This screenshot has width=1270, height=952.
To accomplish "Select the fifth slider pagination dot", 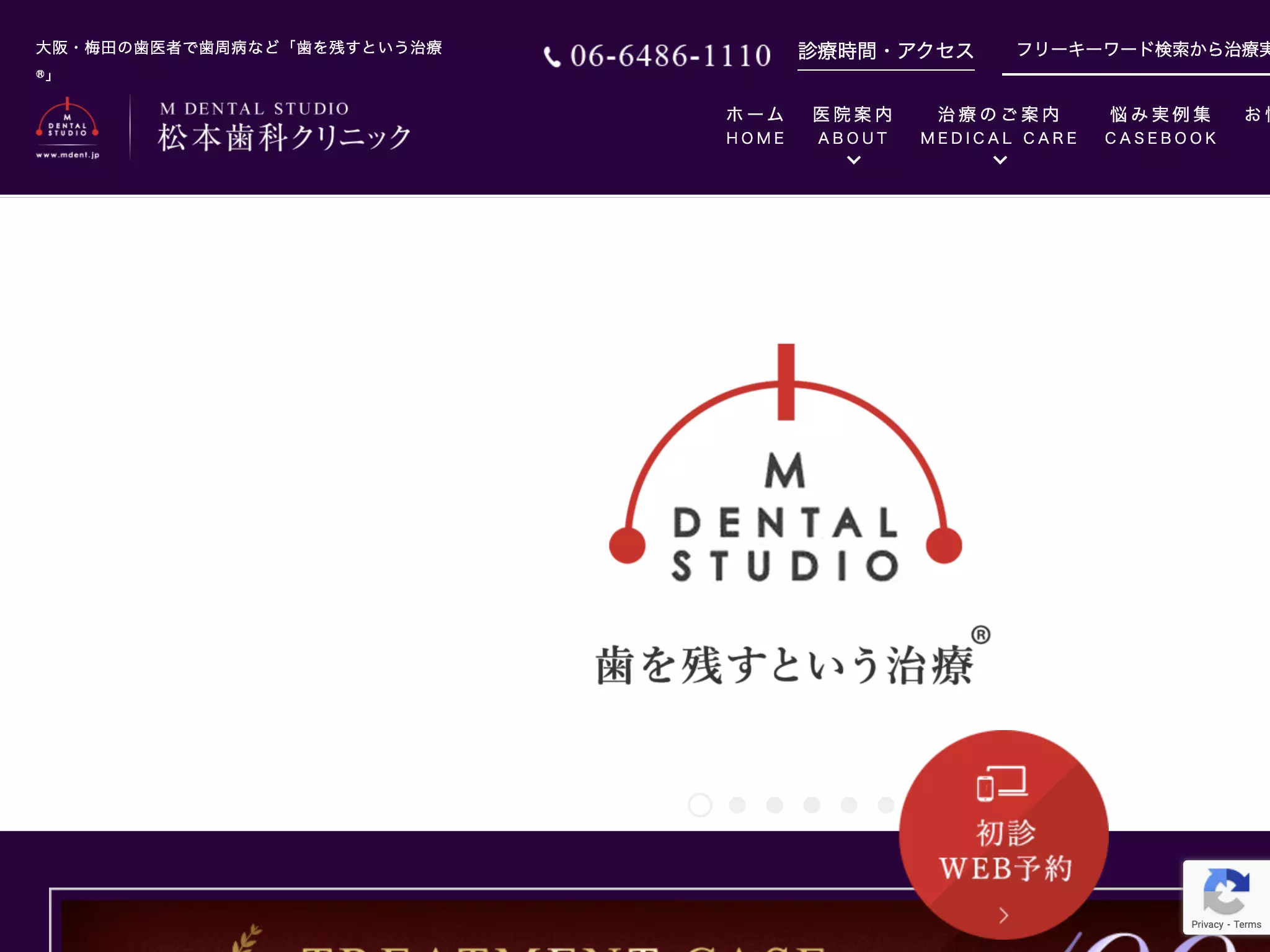I will [849, 805].
